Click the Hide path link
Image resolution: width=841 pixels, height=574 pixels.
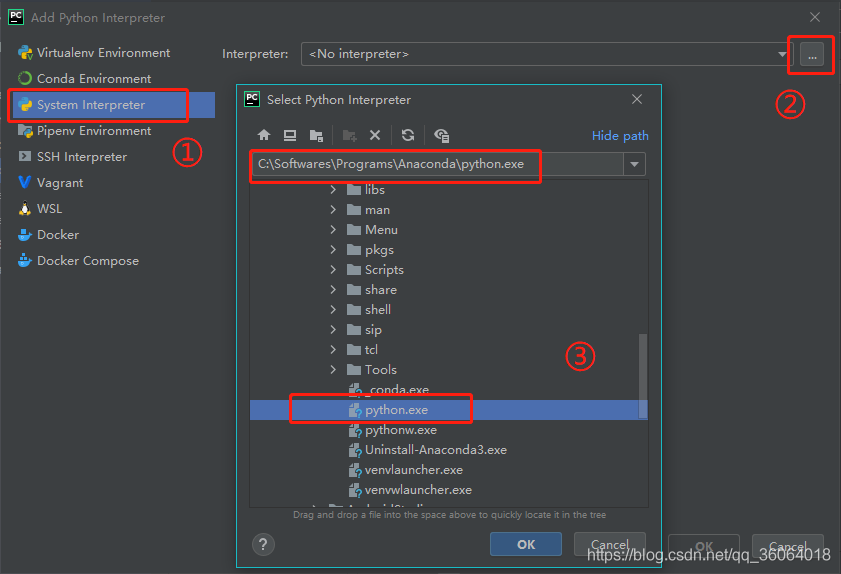620,135
